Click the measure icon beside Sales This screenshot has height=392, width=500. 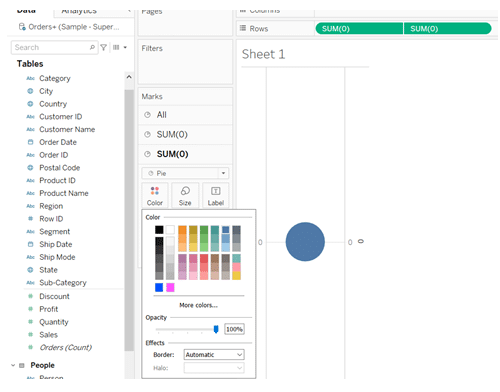point(30,334)
